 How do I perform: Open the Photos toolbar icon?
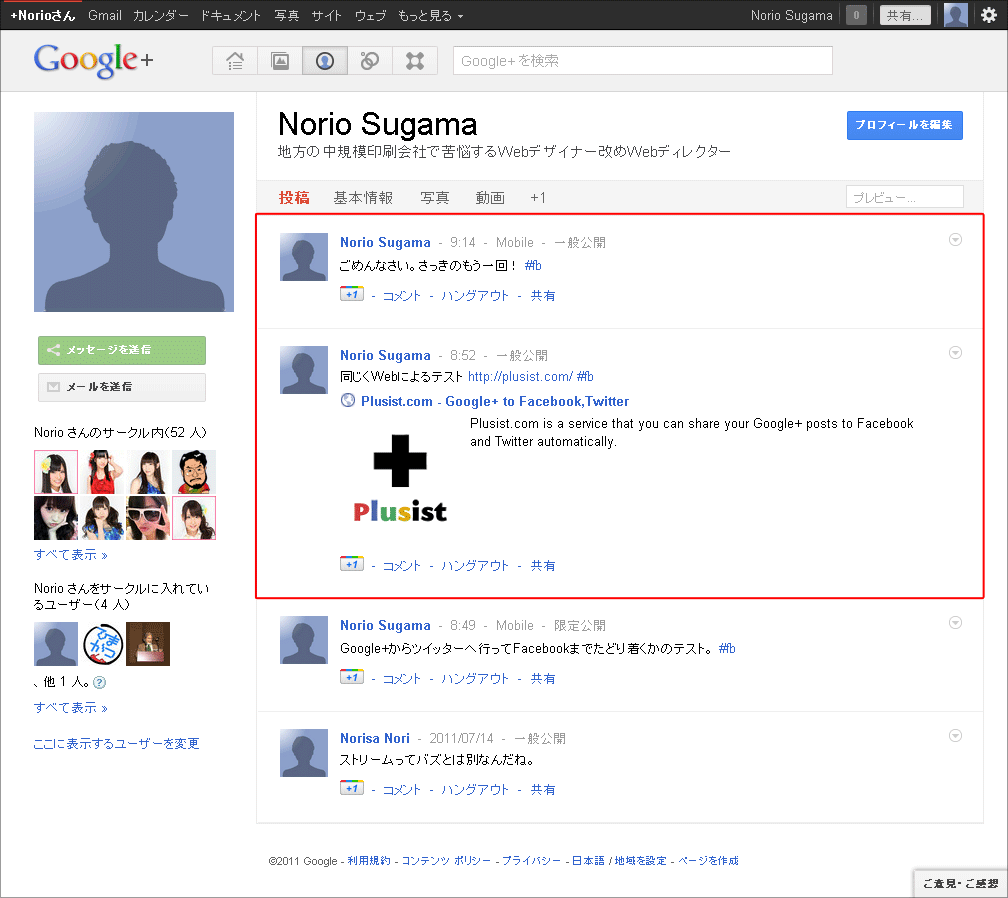(280, 61)
